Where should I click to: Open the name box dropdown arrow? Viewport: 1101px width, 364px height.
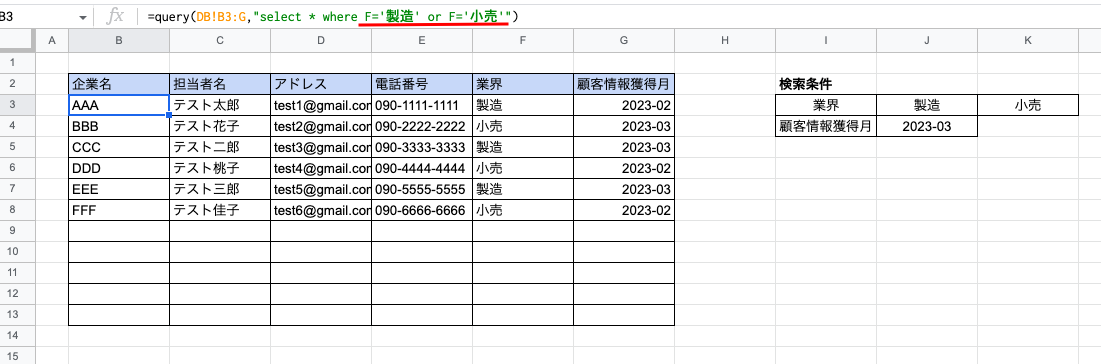84,17
